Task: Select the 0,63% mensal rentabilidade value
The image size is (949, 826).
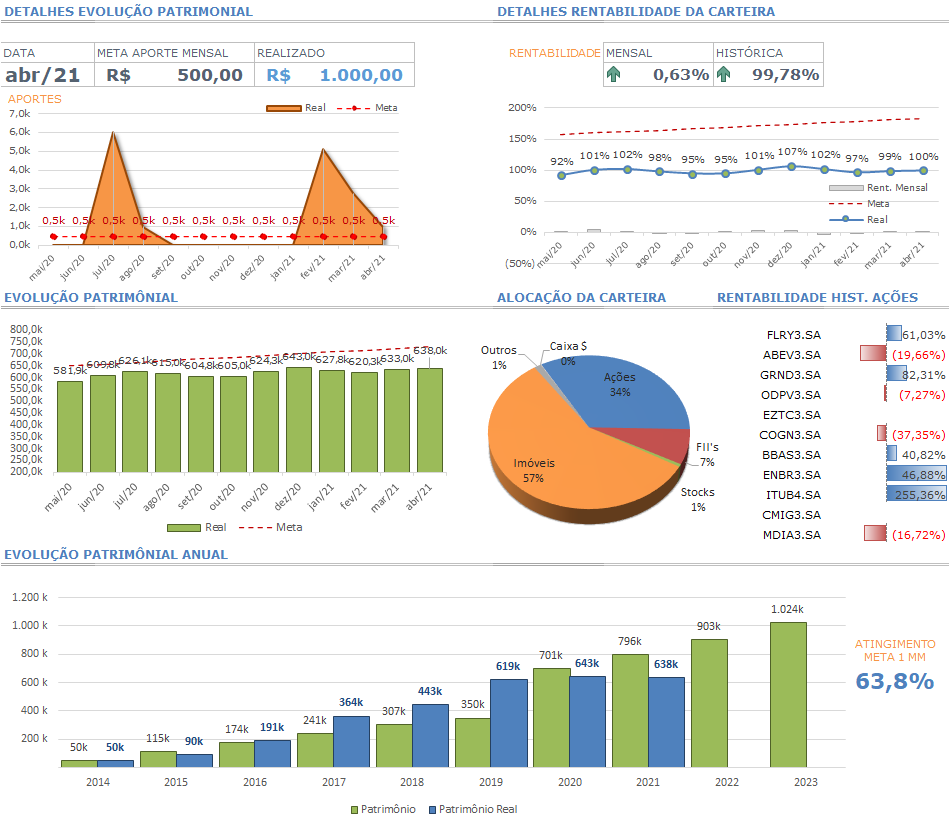Action: [681, 74]
